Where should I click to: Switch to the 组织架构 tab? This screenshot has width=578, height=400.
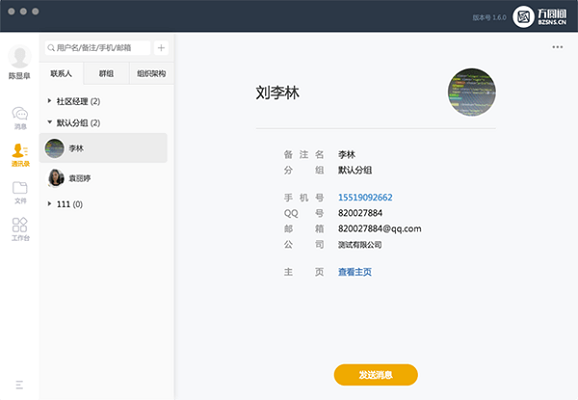(152, 73)
